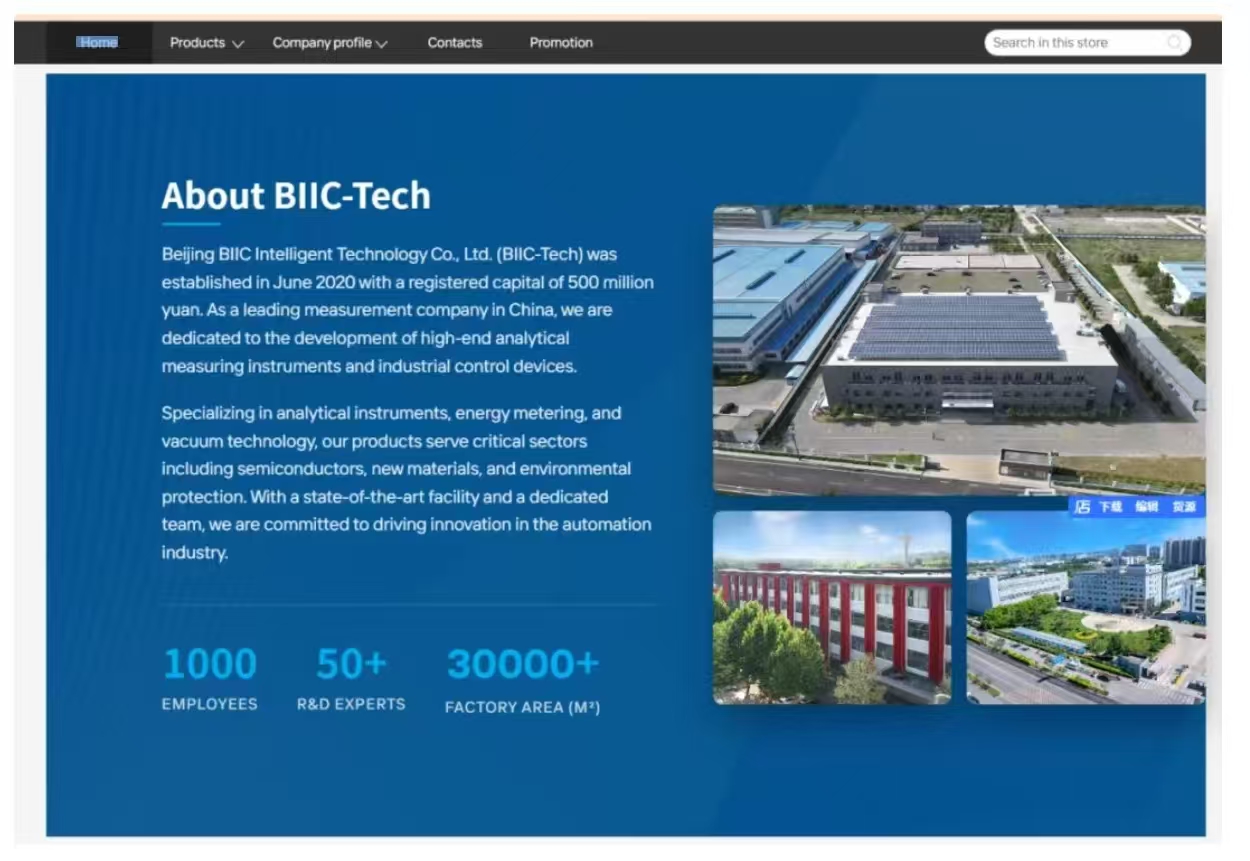Expand the Products dropdown chevron

[x=238, y=44]
